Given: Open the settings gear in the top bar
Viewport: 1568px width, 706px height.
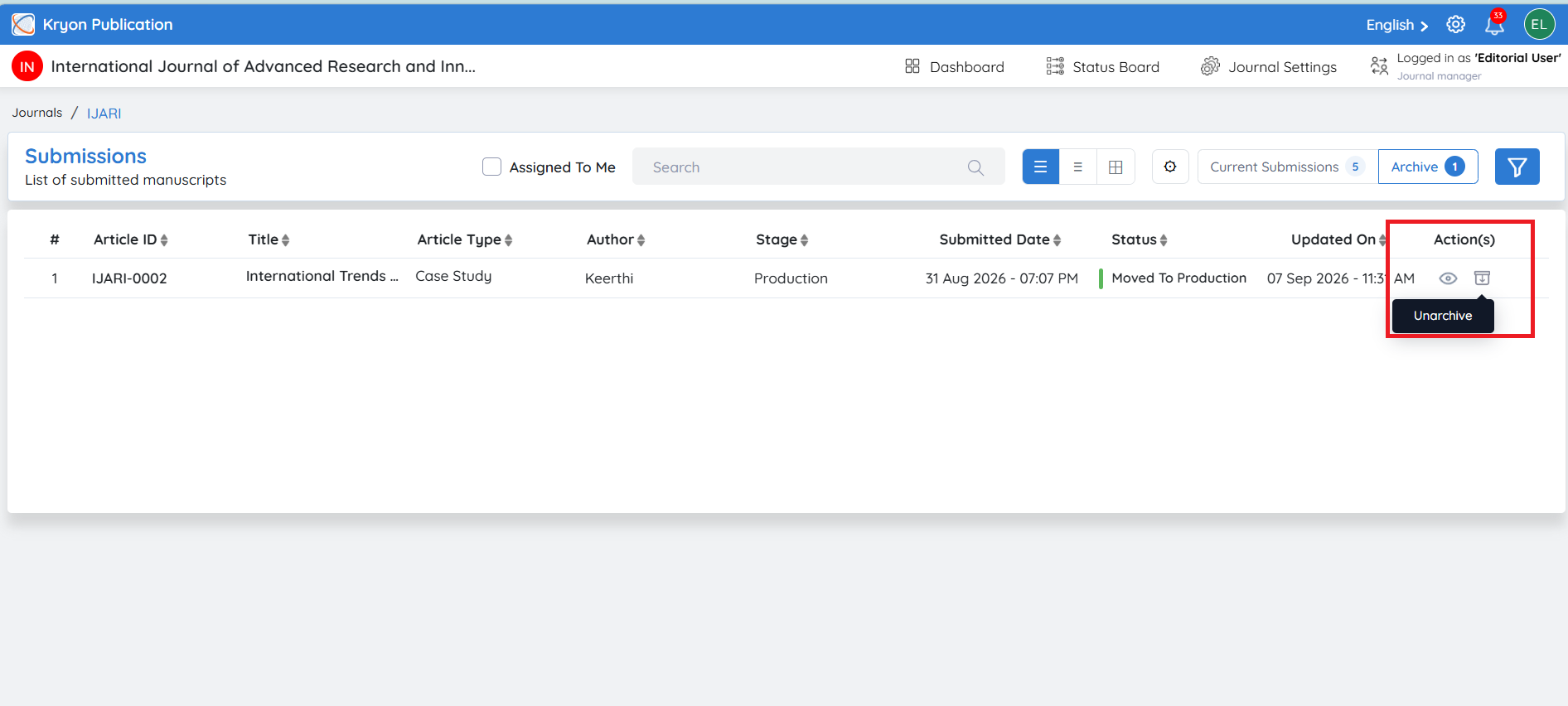Looking at the screenshot, I should (1455, 25).
